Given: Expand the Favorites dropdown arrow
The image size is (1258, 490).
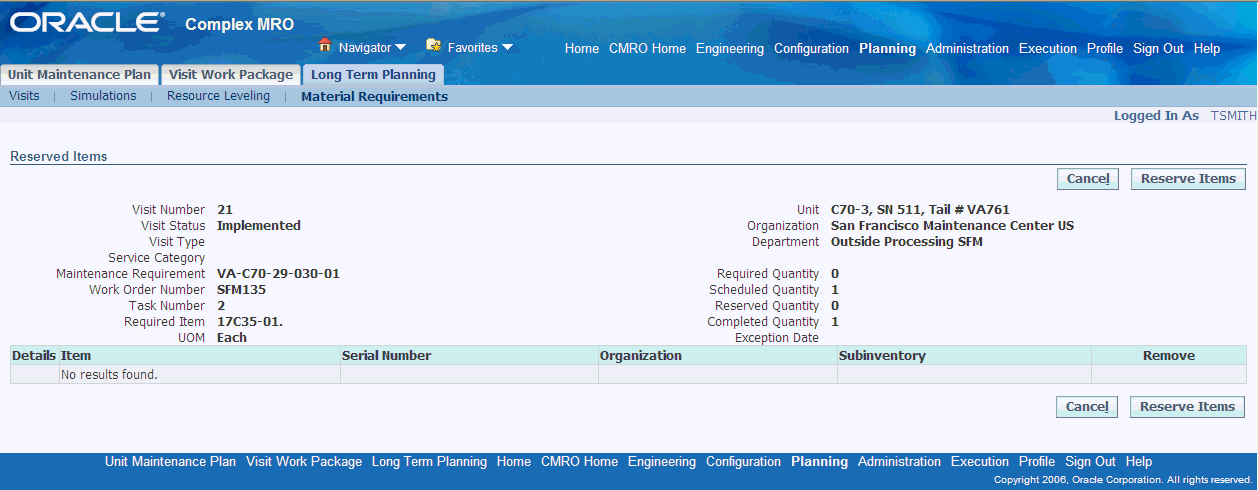Looking at the screenshot, I should tap(507, 47).
